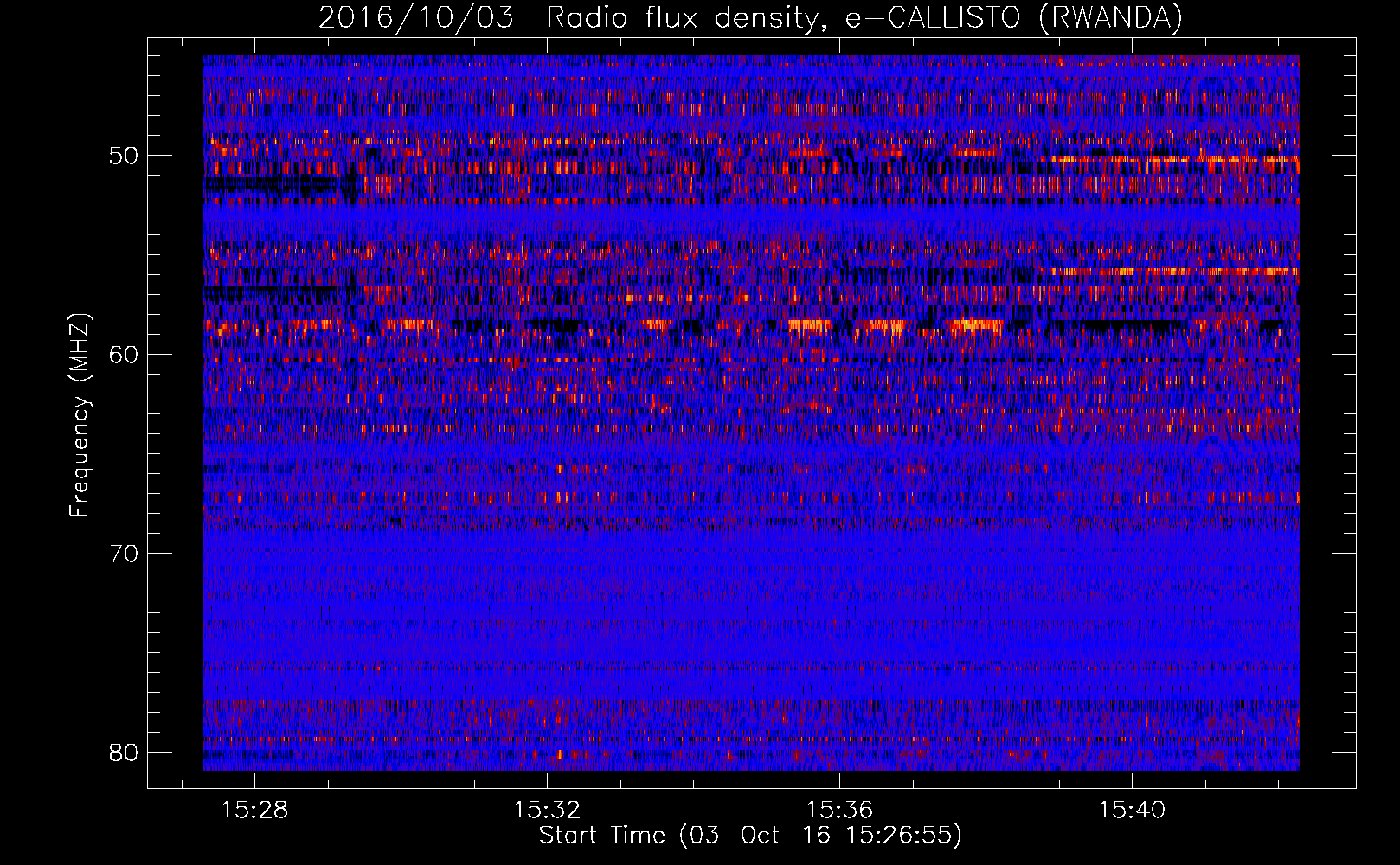The width and height of the screenshot is (1400, 865).
Task: Click the 60 frequency tick label
Action: tap(124, 355)
